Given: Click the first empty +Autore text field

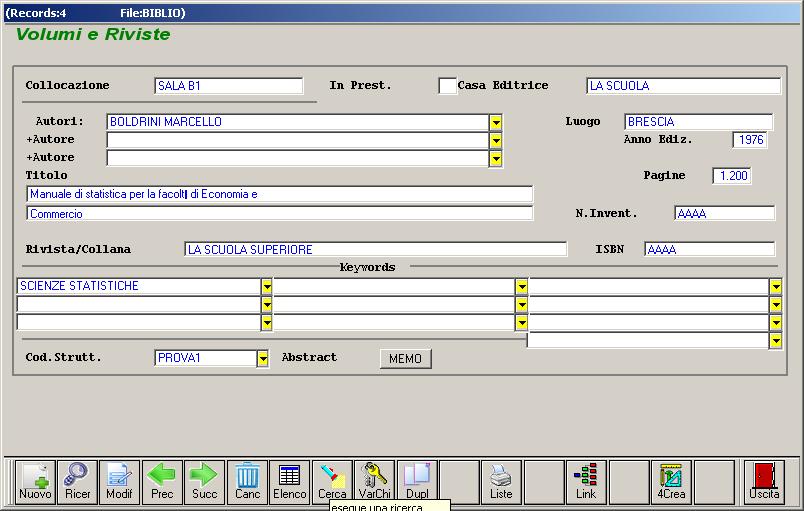Looking at the screenshot, I should [298, 140].
